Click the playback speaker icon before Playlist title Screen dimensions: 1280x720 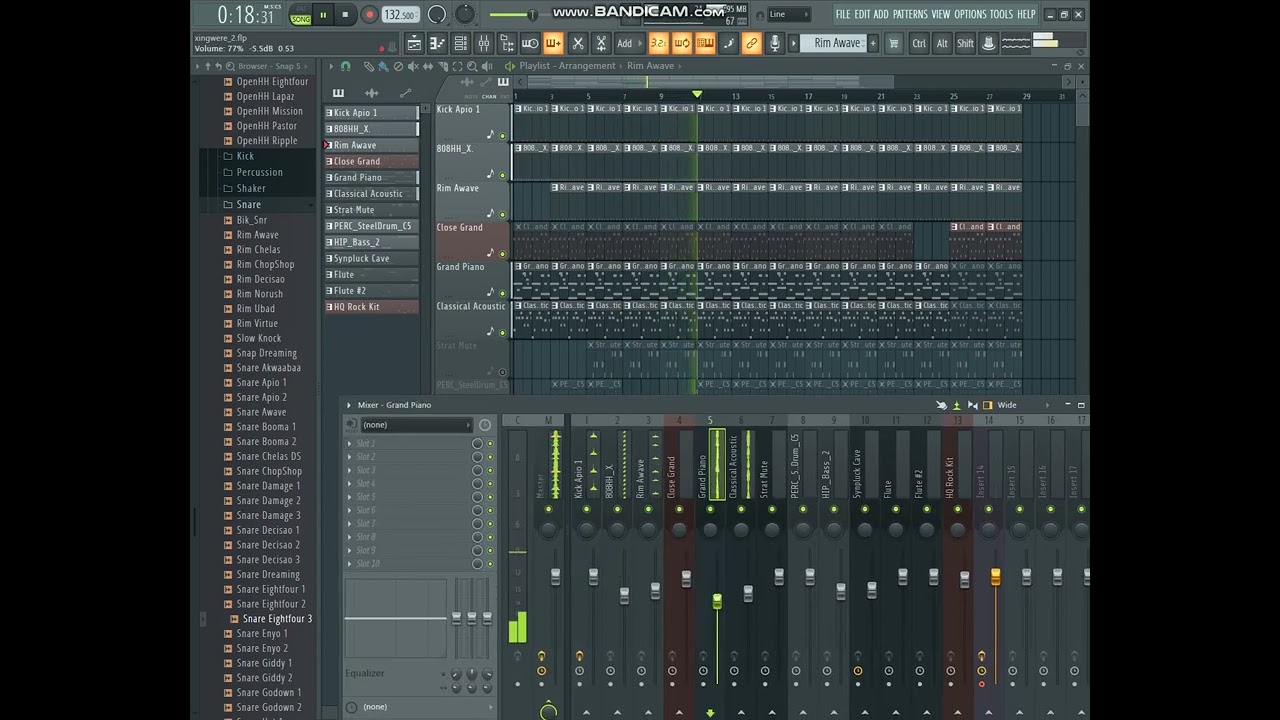pyautogui.click(x=509, y=66)
